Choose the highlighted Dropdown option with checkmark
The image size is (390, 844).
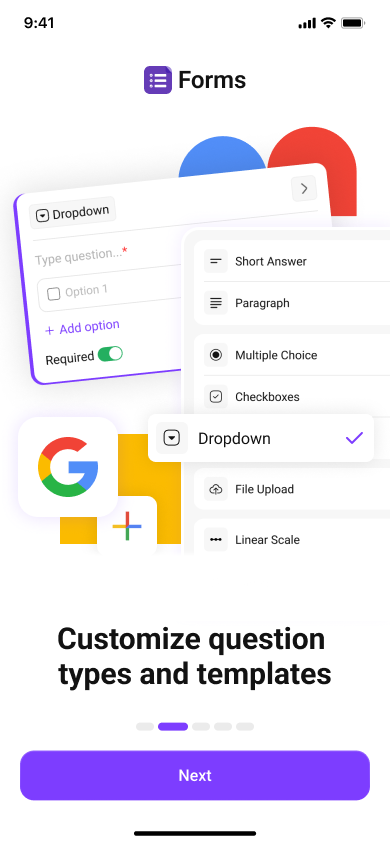pos(261,438)
